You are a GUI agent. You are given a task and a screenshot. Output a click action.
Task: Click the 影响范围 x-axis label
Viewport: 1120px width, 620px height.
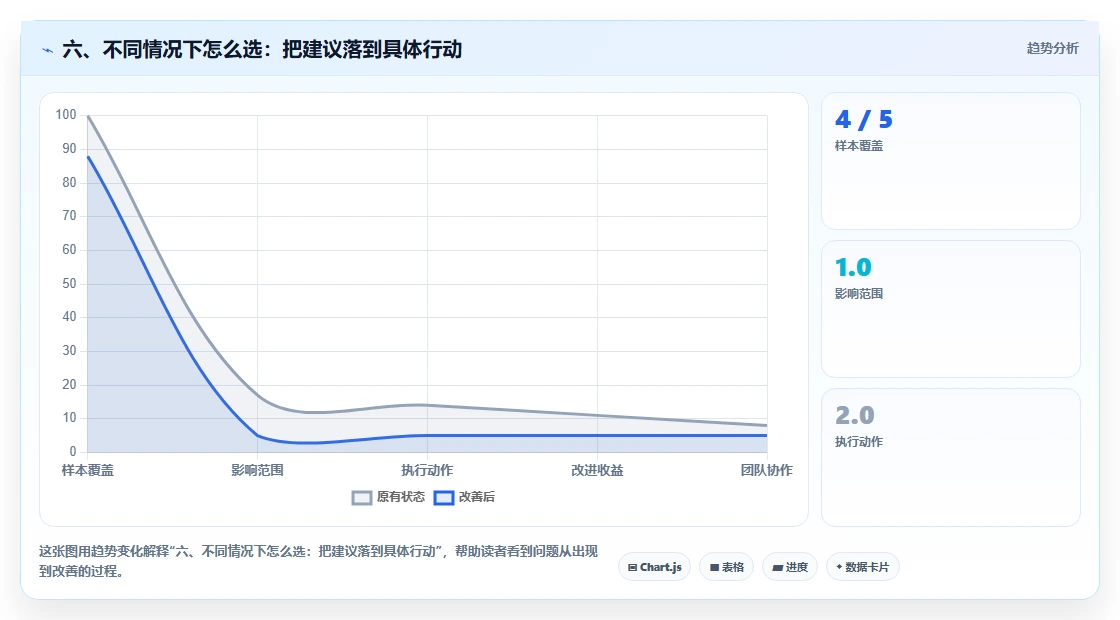tap(257, 470)
